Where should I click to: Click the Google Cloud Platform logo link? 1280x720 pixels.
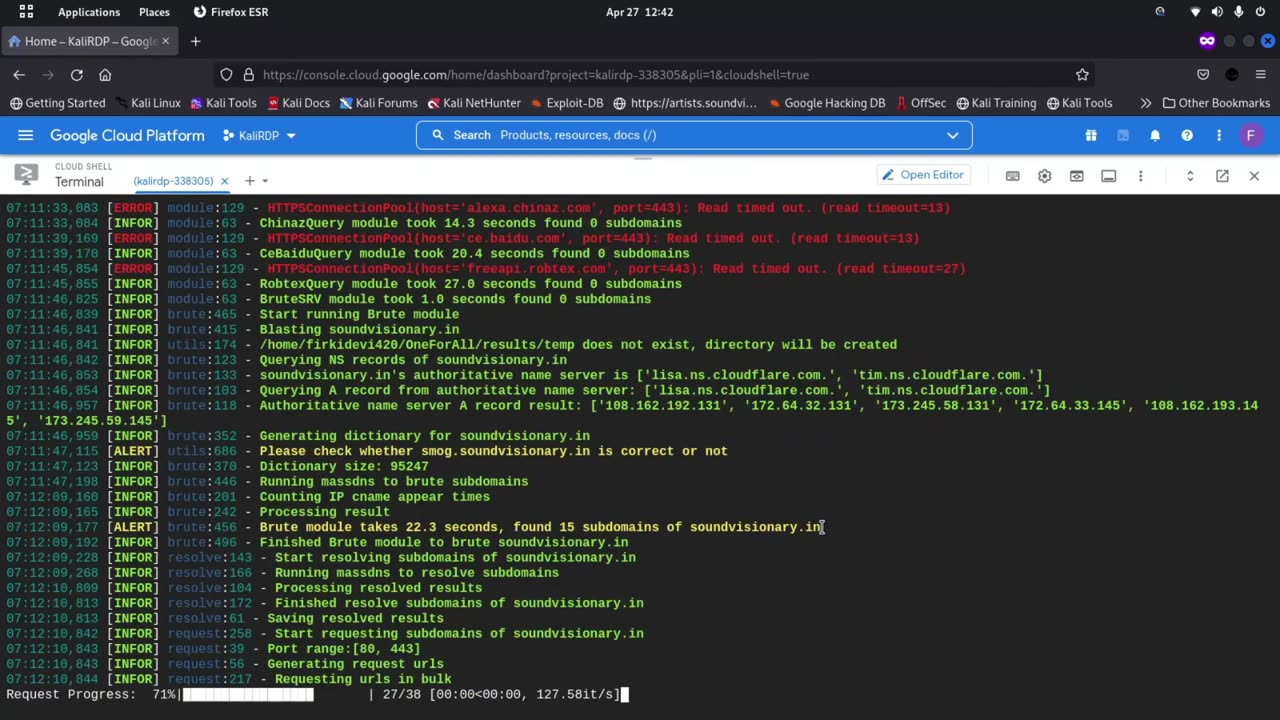[127, 135]
